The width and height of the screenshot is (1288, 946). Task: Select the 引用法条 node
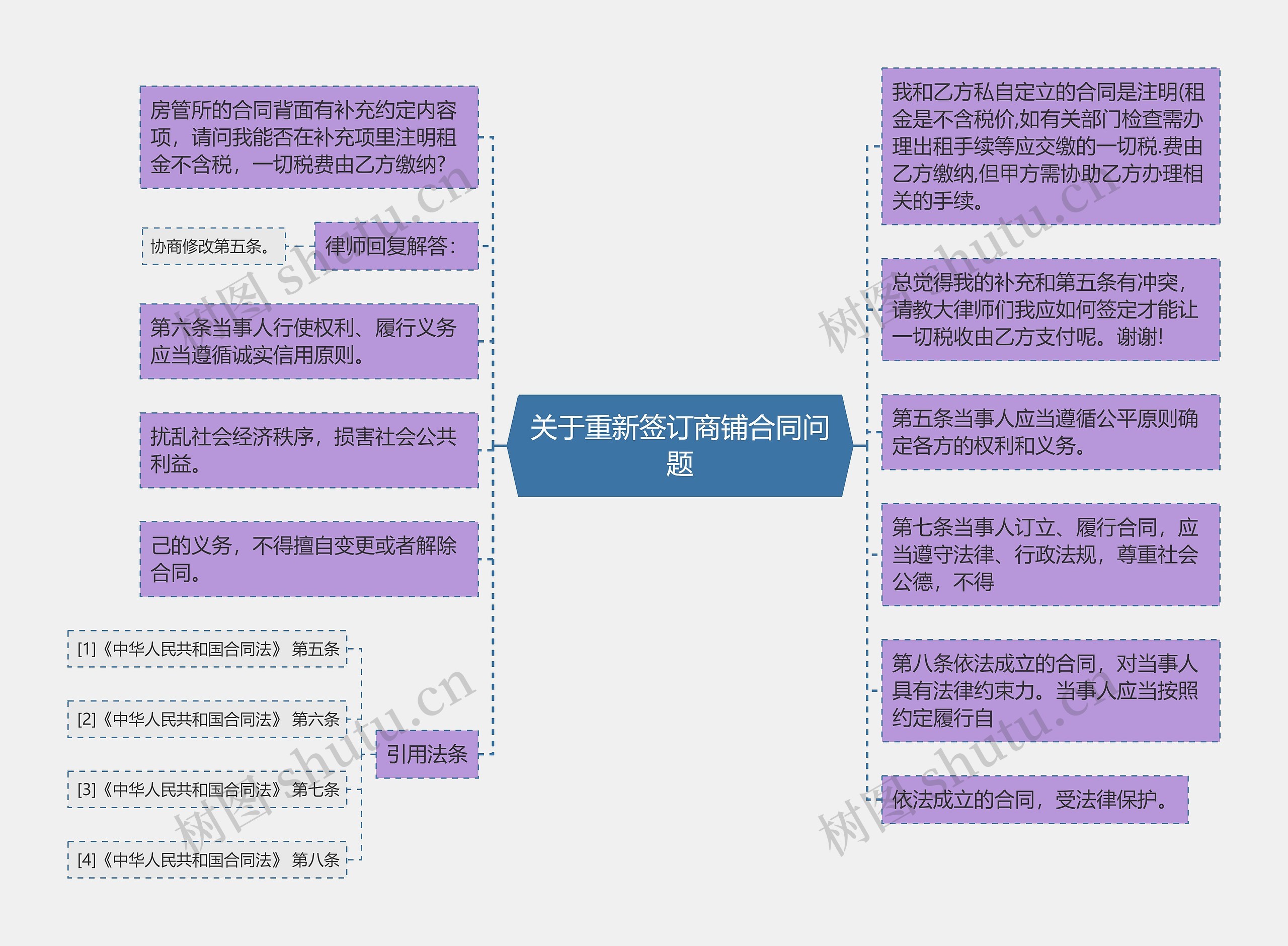point(427,755)
